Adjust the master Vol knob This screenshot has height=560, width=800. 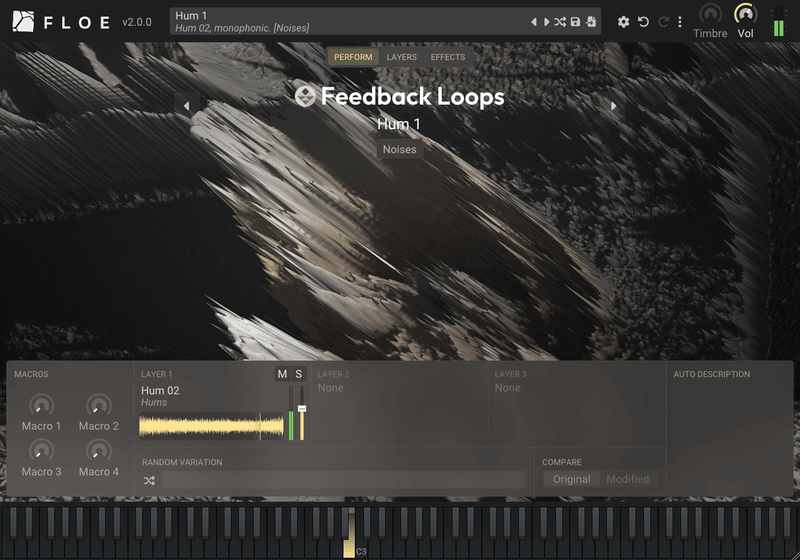745,14
